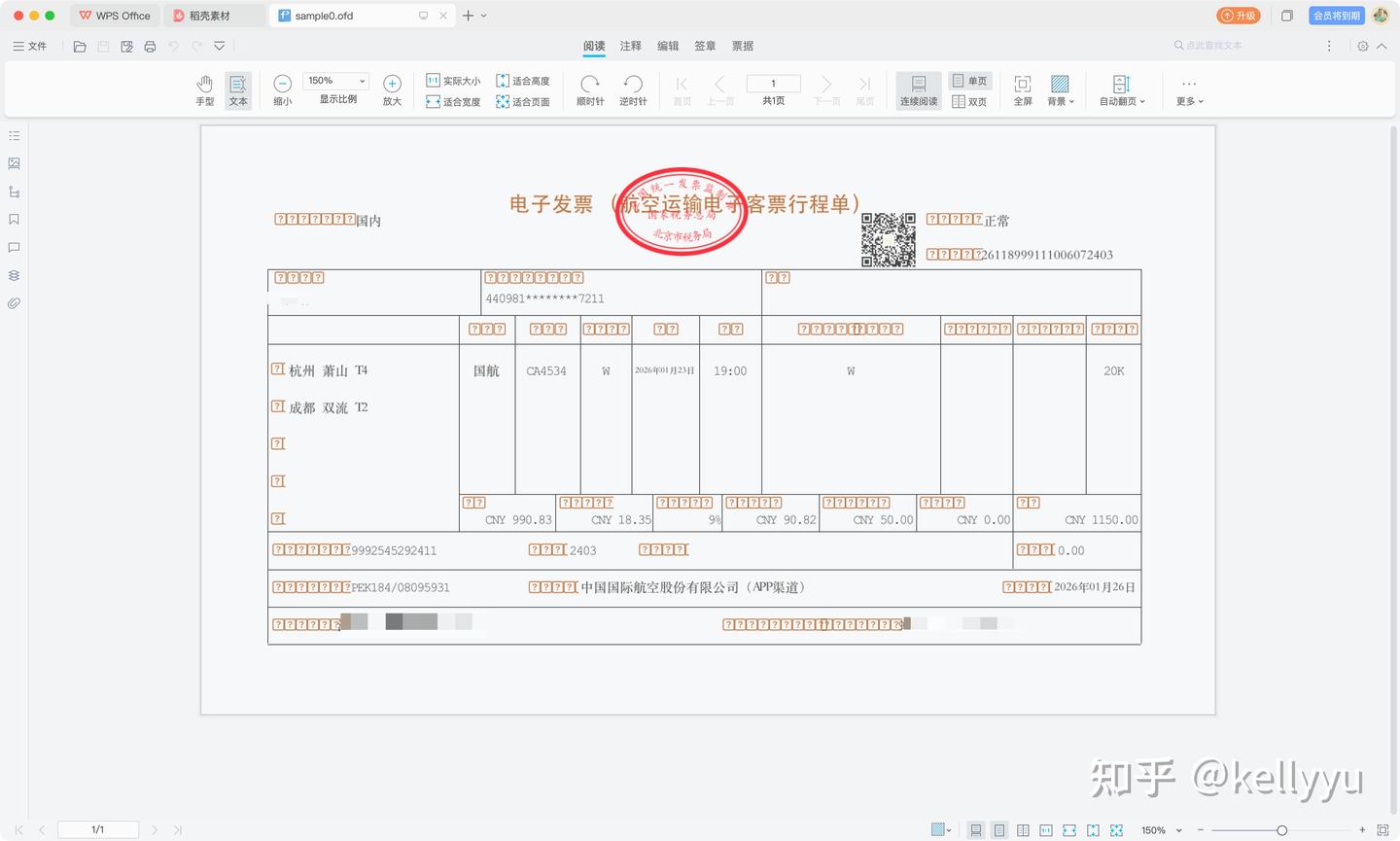Switch to the 稻壳素材 tab

coord(214,16)
